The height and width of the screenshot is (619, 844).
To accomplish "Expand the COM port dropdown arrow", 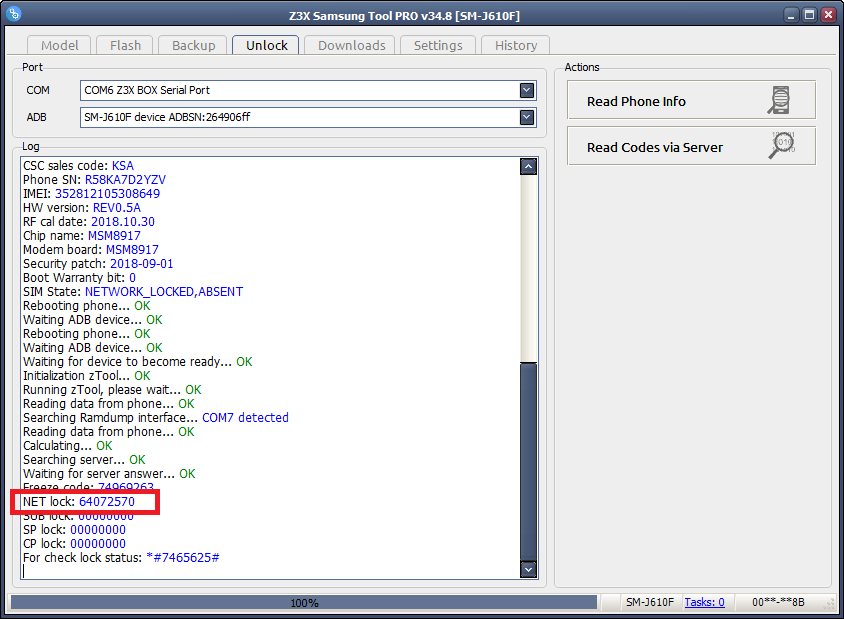I will point(527,90).
